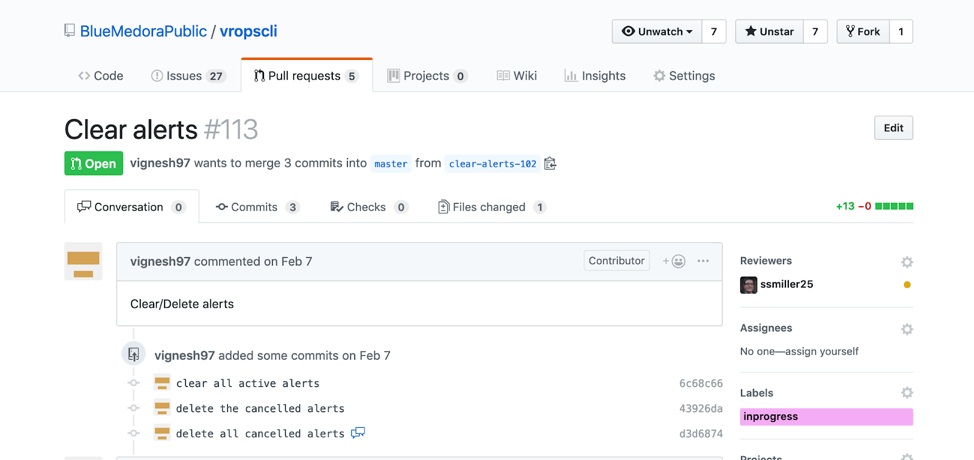Open commit 'delete the cancelled alerts'
Viewport: 974px width, 460px height.
point(260,408)
